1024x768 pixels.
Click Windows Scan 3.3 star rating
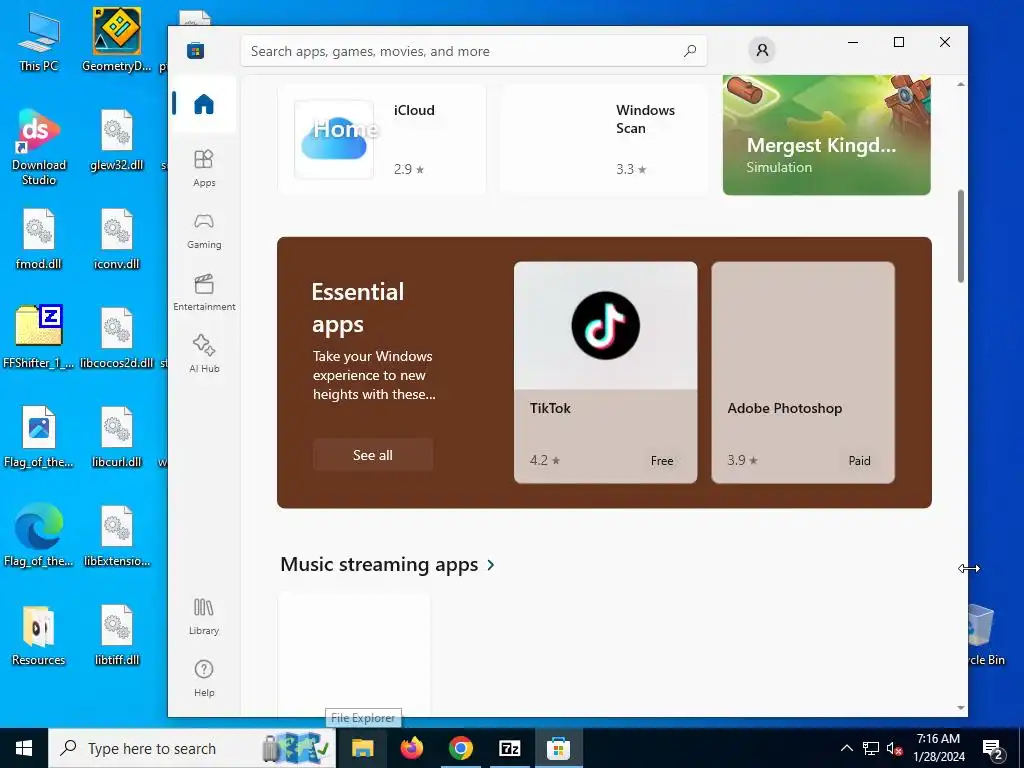631,169
